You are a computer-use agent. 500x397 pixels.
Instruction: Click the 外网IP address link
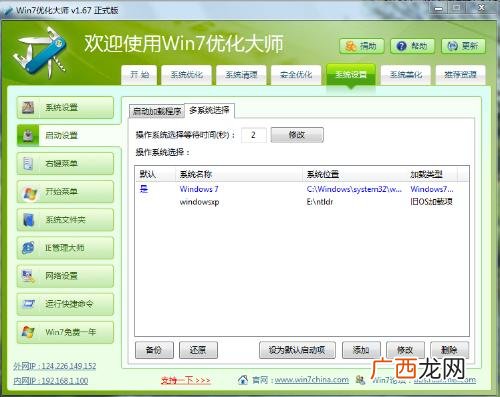55,366
